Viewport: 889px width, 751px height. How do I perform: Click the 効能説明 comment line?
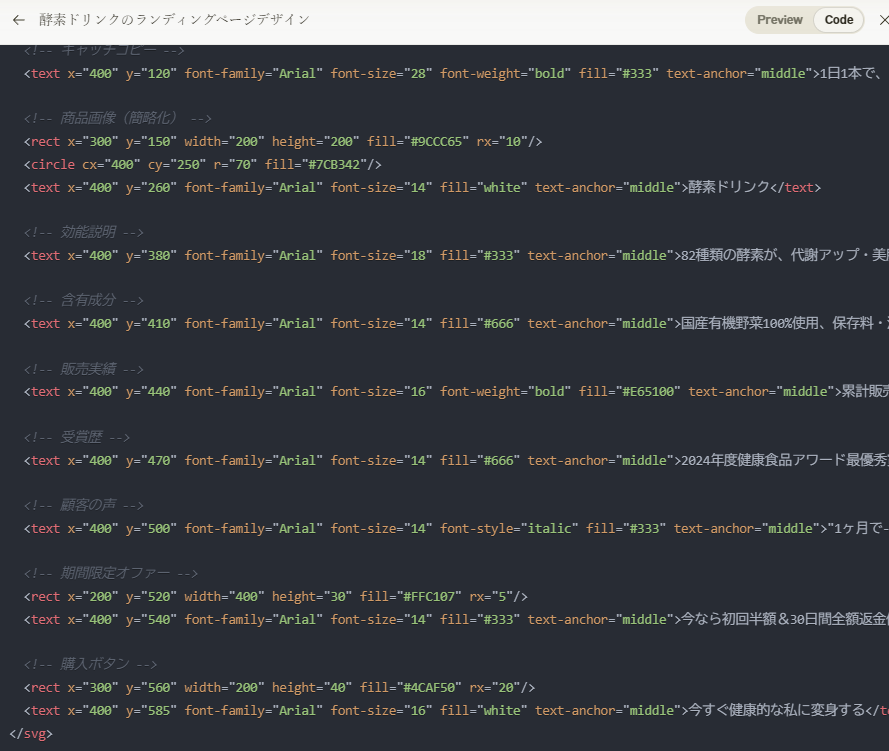pos(84,232)
